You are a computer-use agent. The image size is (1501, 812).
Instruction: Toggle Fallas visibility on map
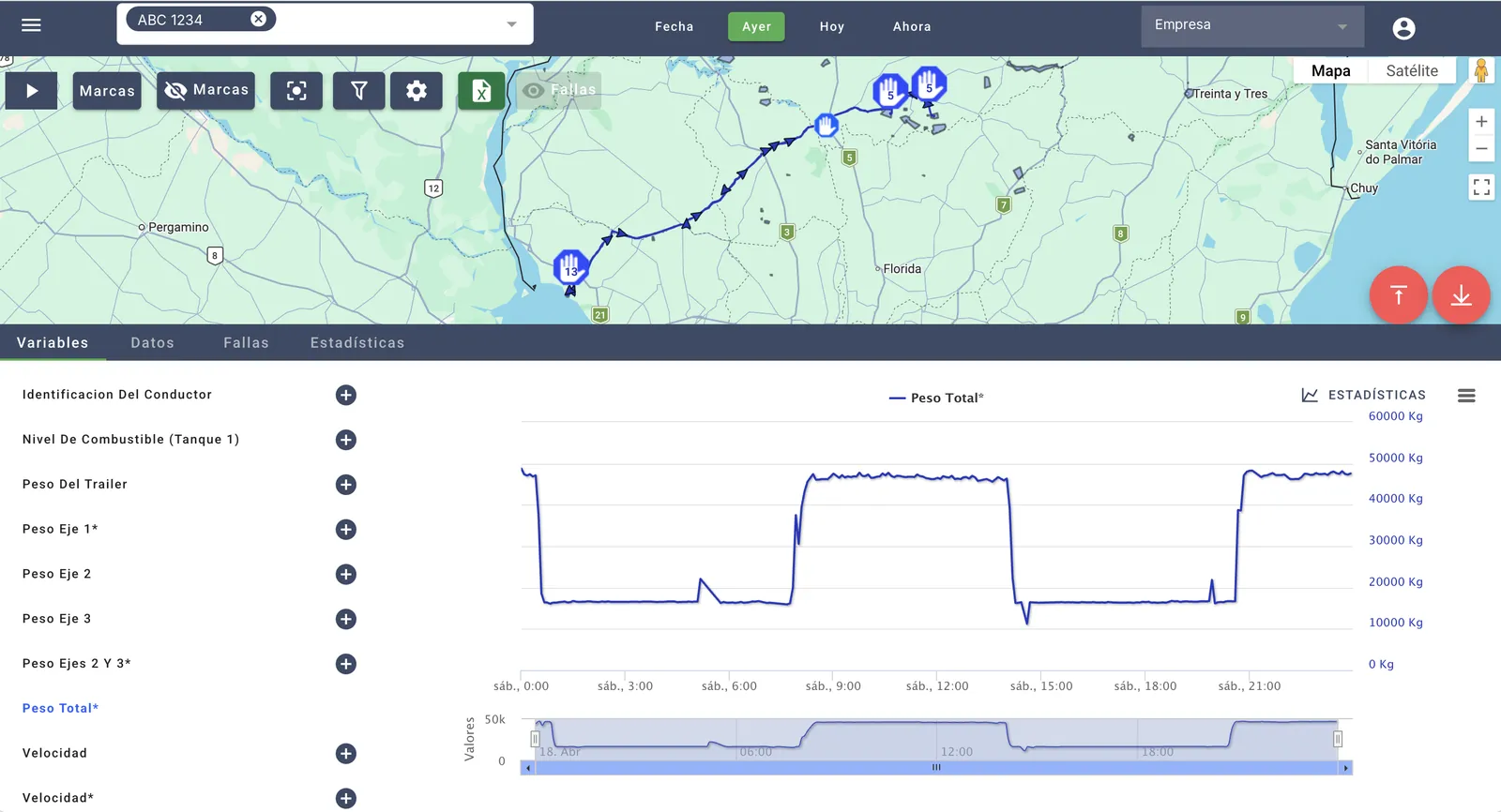click(x=559, y=90)
